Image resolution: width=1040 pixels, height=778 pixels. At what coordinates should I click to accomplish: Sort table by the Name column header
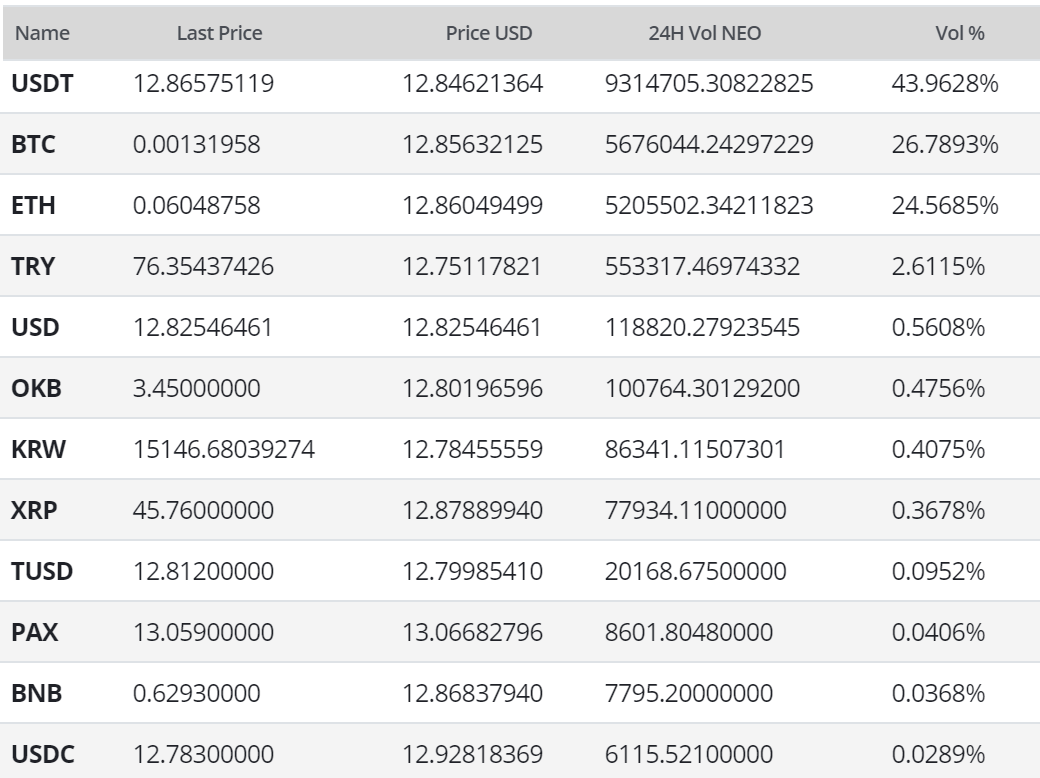(42, 33)
